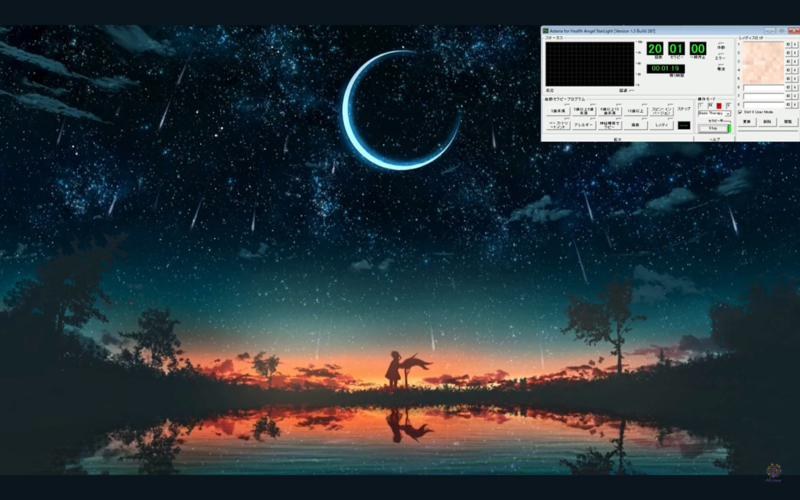Viewport: 800px width, 500px height.
Task: Toggle the Slot 8 User Mode checkbox
Action: point(740,112)
